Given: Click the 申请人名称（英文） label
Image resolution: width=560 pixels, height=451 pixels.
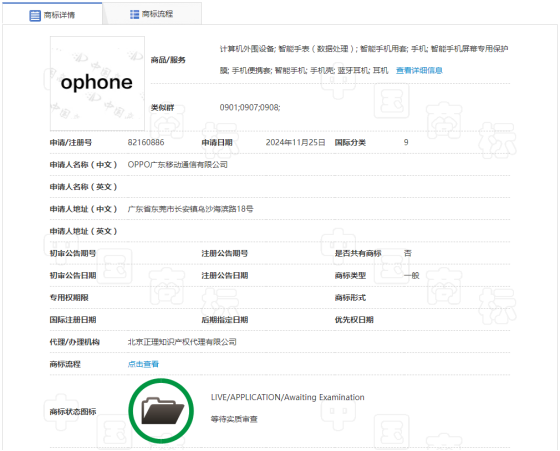Looking at the screenshot, I should (83, 187).
